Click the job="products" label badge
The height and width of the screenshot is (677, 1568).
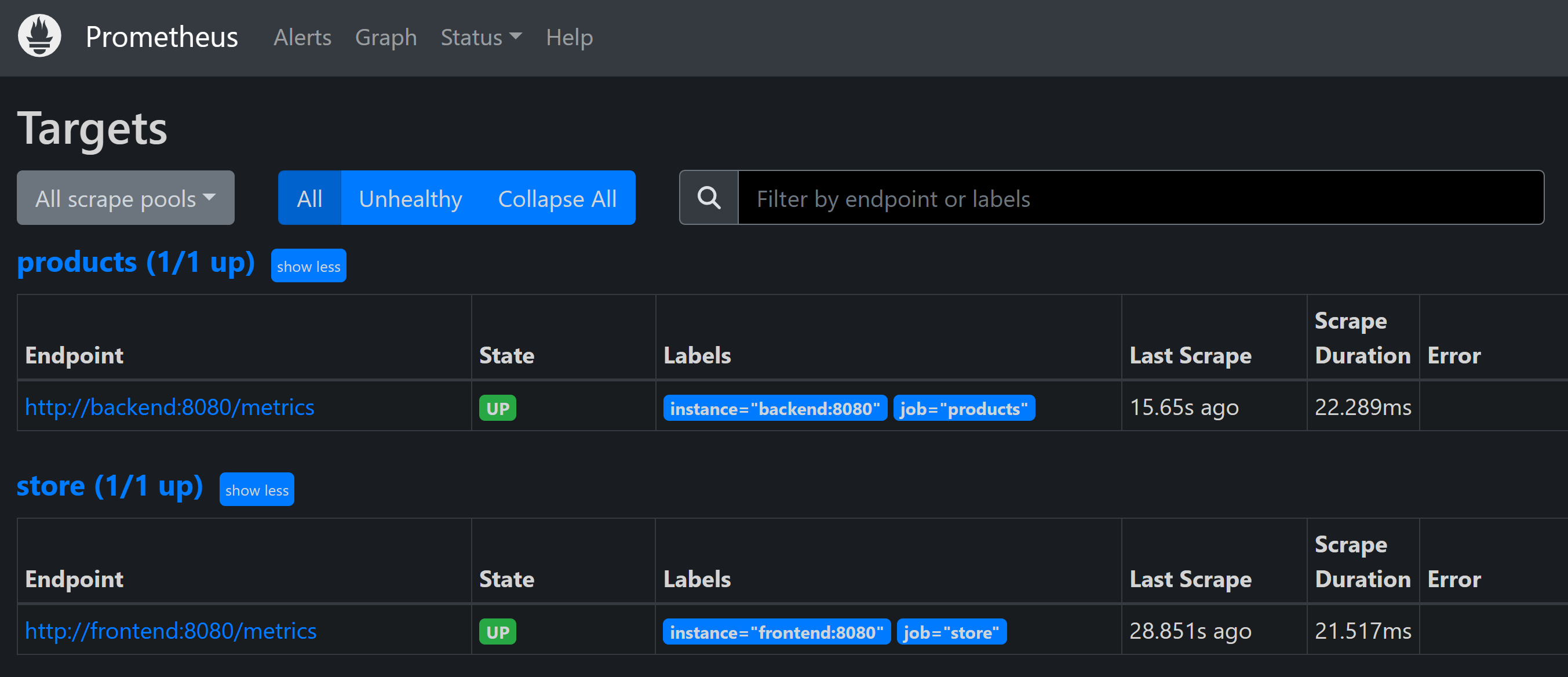click(x=964, y=408)
